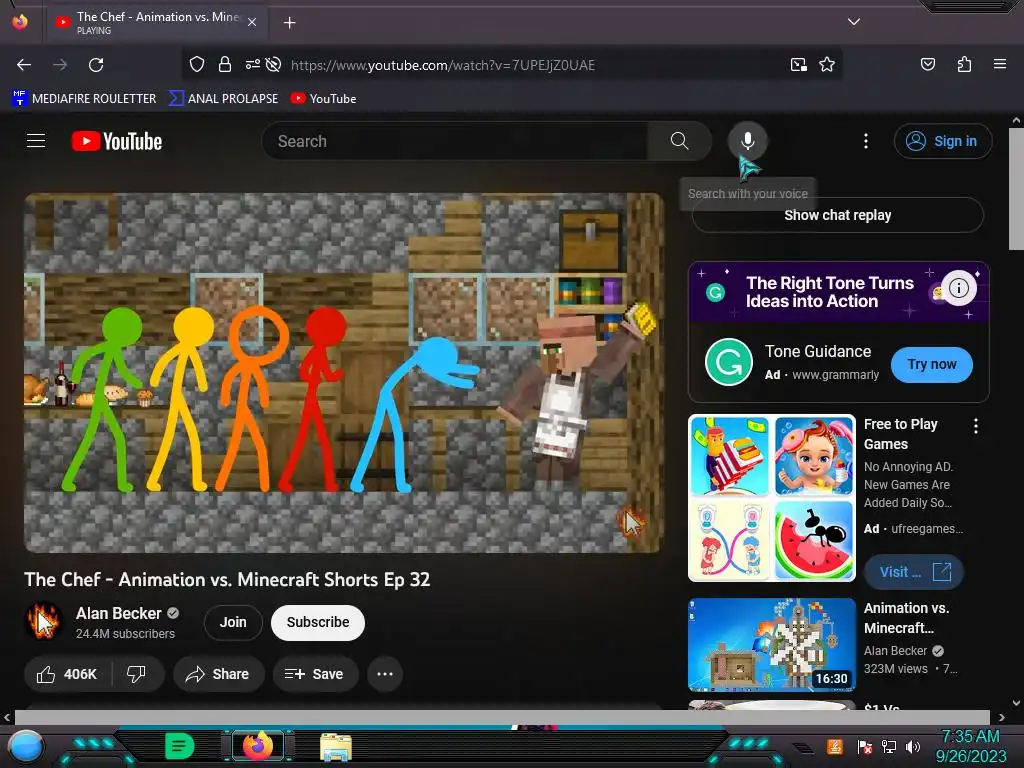Open the Animation vs. Minecraft 16:30 video thumbnail
Screen dimensions: 1024x768
click(x=772, y=645)
